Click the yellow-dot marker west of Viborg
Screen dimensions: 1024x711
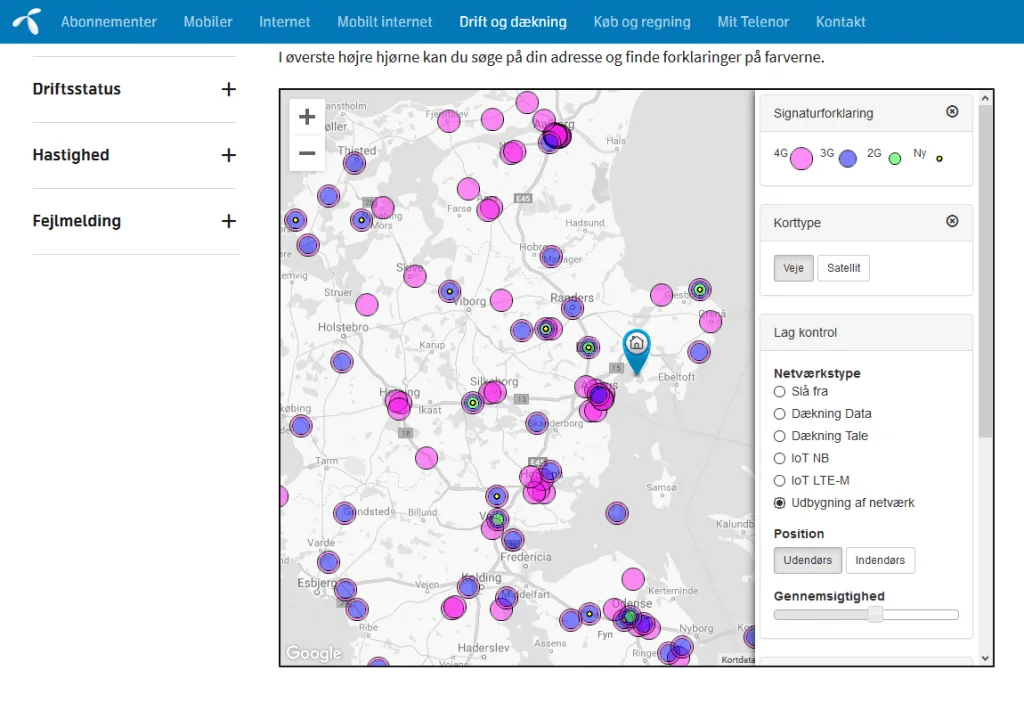pos(449,291)
